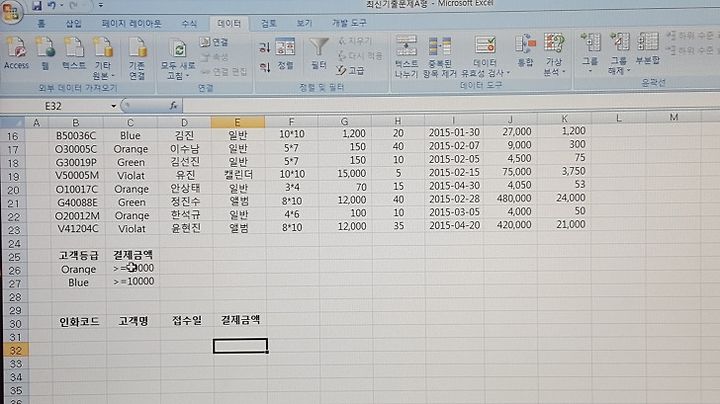
Task: Switch to Home (홈) tab
Action: 41,23
